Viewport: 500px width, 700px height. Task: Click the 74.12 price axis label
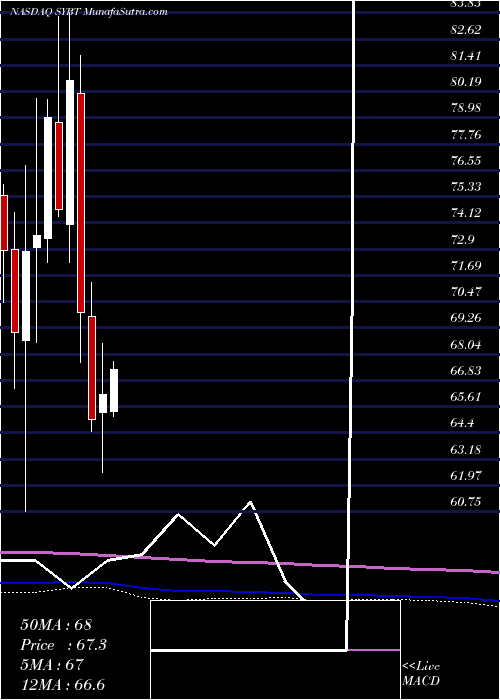click(x=466, y=213)
